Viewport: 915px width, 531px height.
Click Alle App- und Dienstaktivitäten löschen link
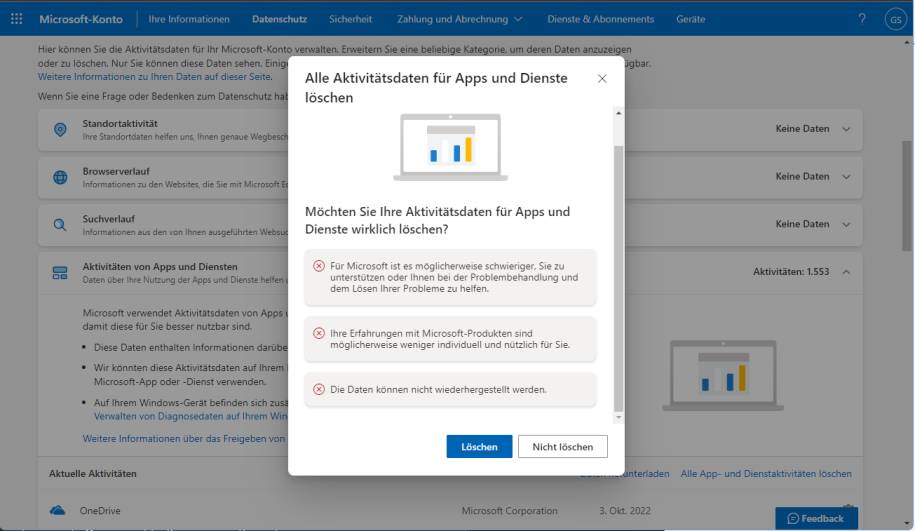click(x=766, y=473)
